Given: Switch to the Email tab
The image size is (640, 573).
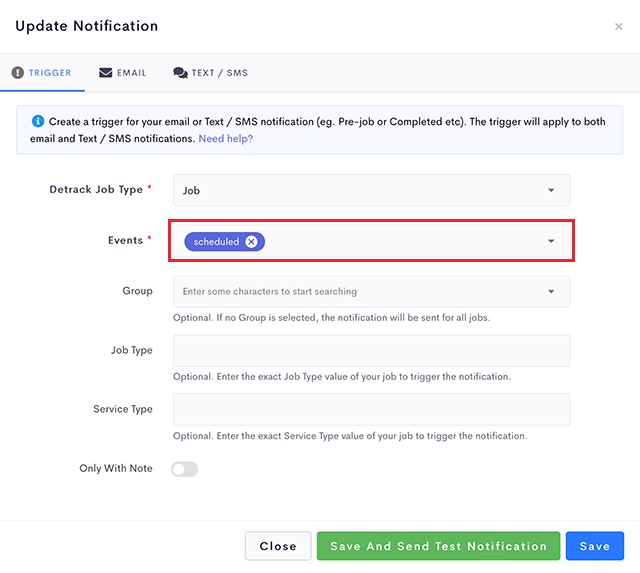Looking at the screenshot, I should (122, 73).
